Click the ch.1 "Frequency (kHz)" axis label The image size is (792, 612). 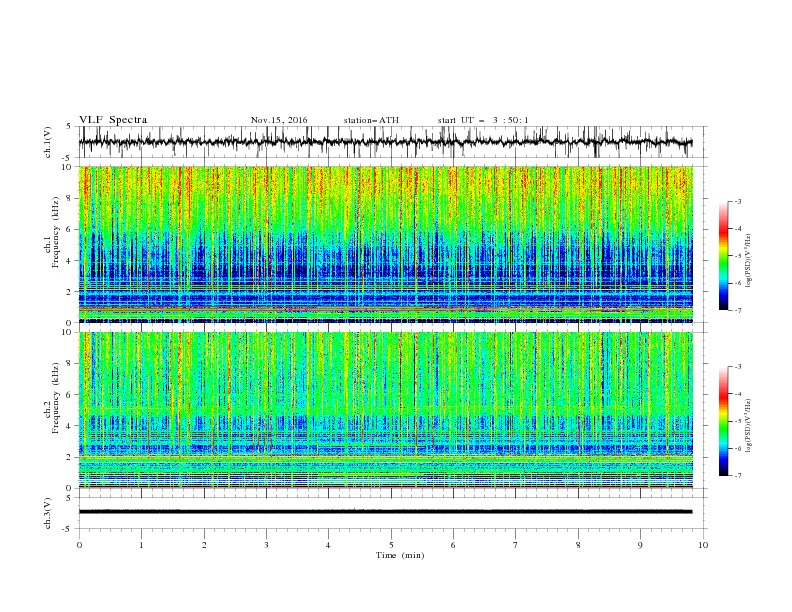(56, 233)
